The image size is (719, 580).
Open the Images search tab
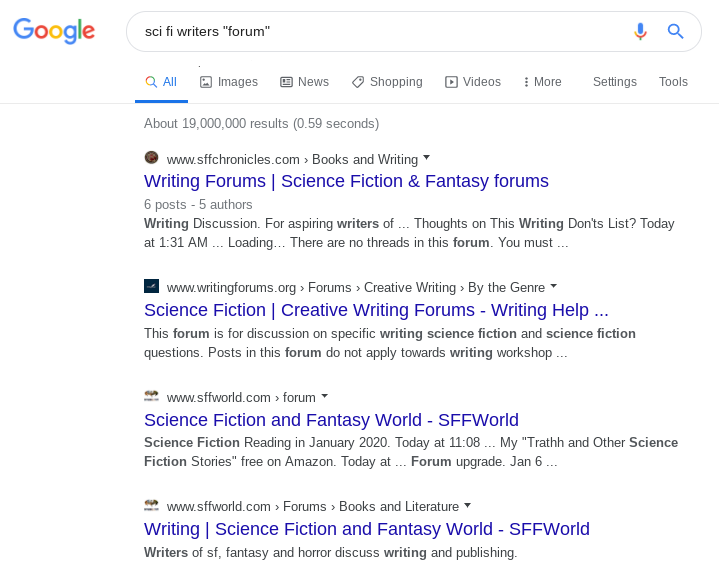coord(229,82)
